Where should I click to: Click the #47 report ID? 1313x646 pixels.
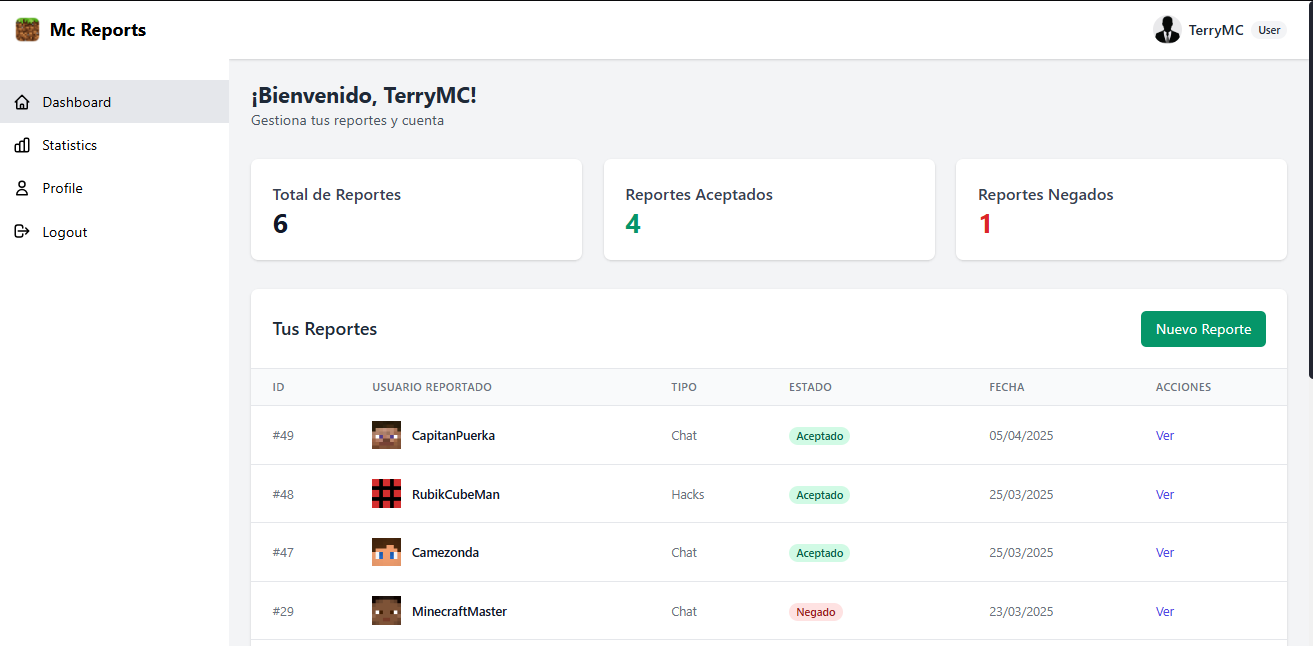point(283,552)
